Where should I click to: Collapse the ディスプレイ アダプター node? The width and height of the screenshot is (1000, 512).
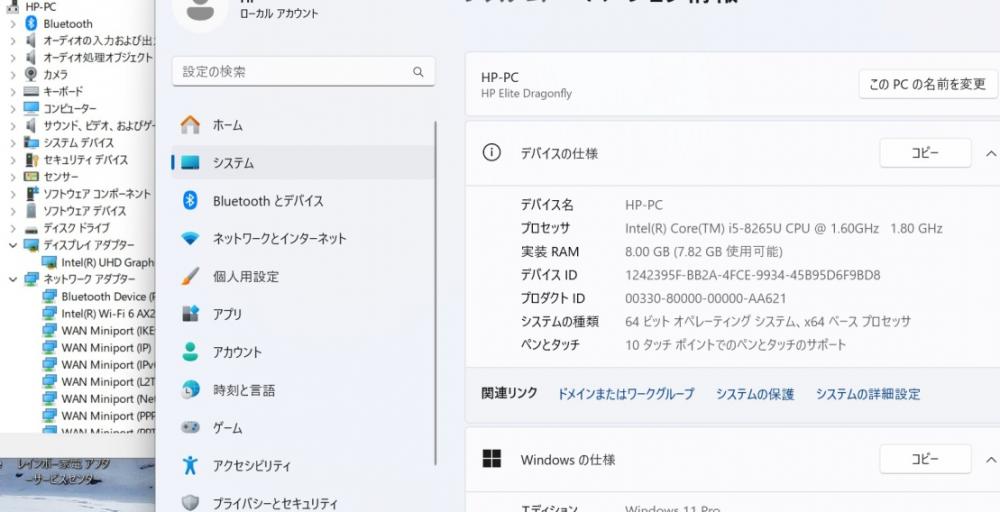coord(13,245)
